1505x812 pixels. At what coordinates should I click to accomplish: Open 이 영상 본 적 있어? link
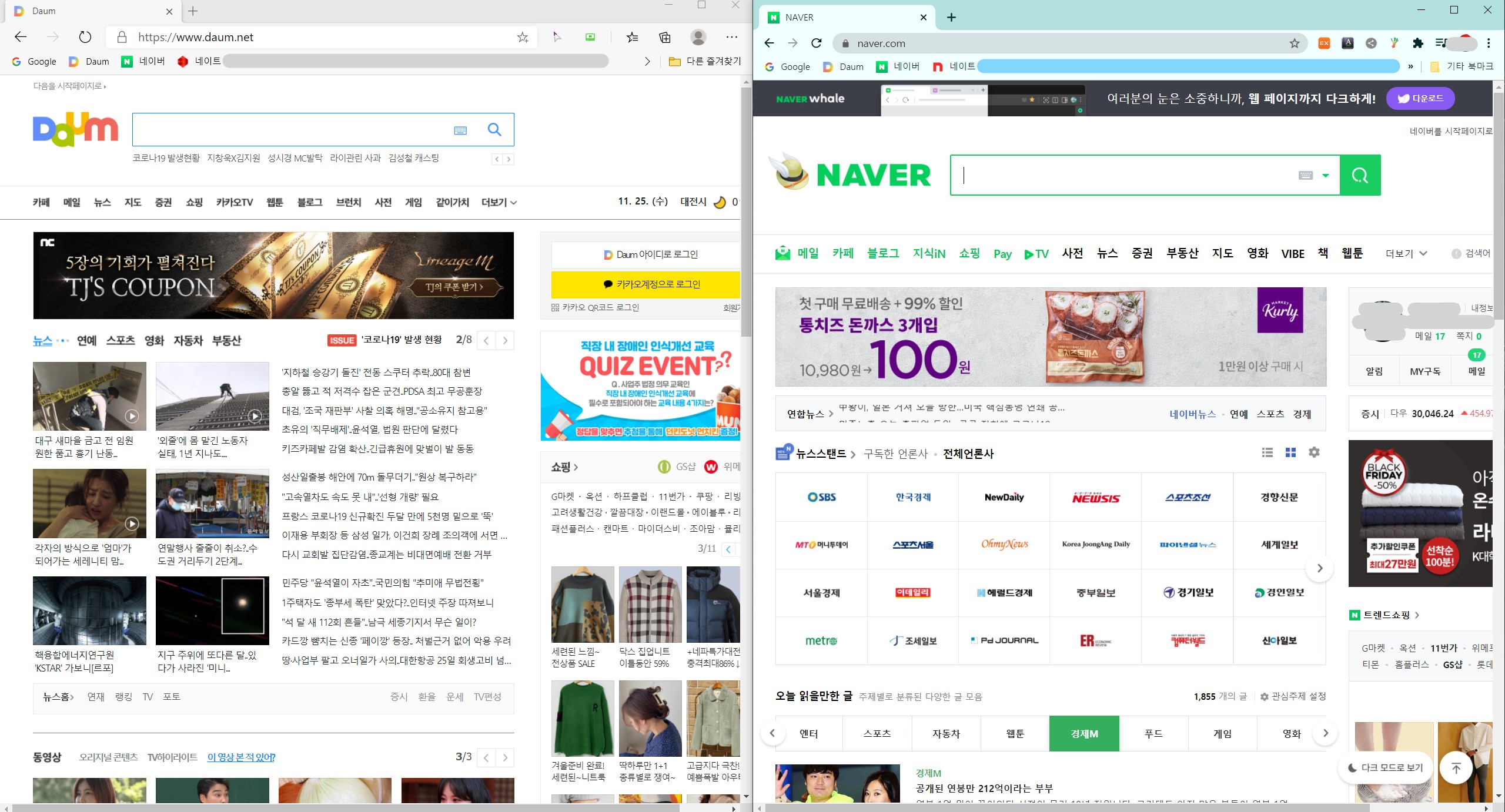point(241,757)
